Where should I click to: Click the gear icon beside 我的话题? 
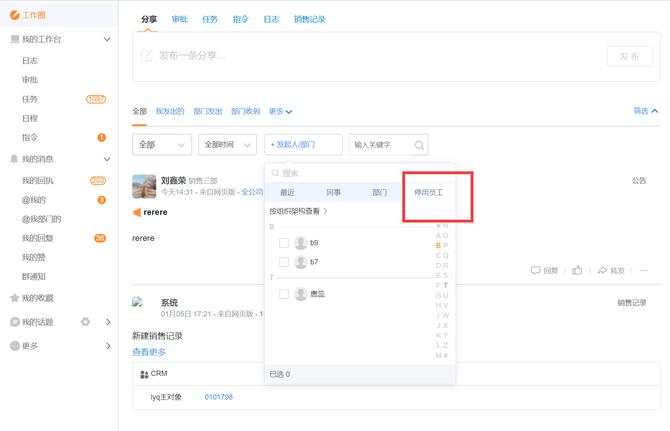[86, 322]
